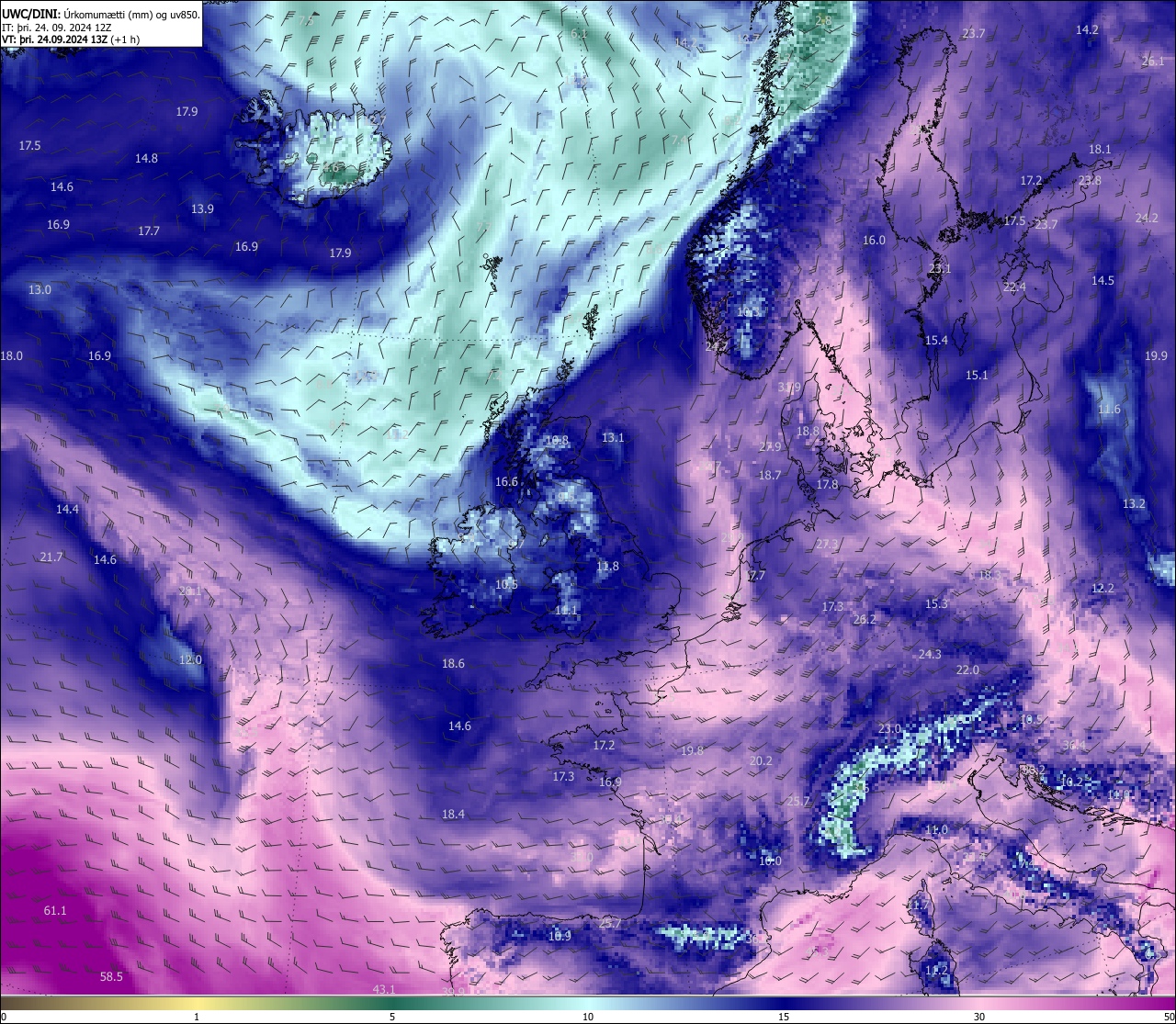Click the 13.1 value east of Scotland

pos(613,437)
